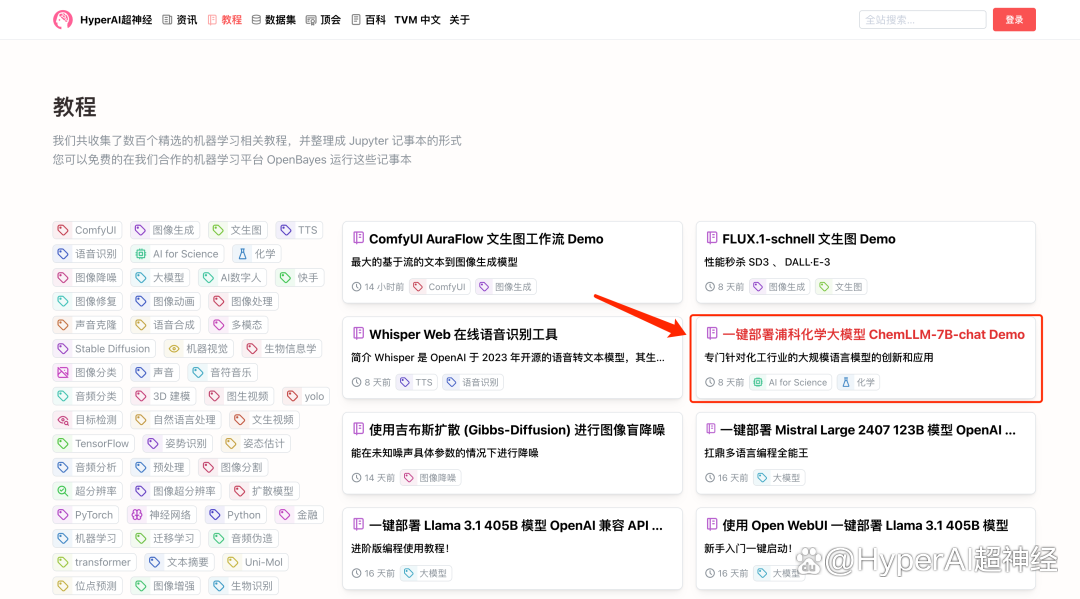The width and height of the screenshot is (1080, 599).
Task: Select the 语音识别 tag in the tag list
Action: pyautogui.click(x=87, y=253)
